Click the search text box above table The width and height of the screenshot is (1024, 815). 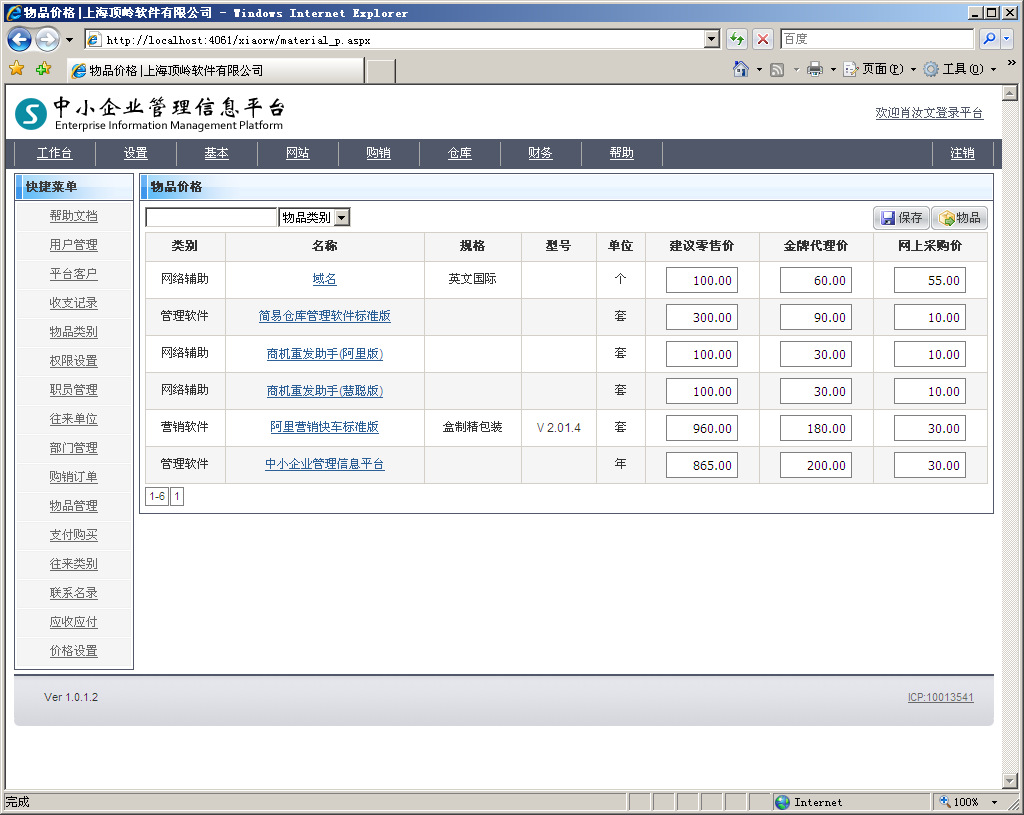tap(211, 217)
